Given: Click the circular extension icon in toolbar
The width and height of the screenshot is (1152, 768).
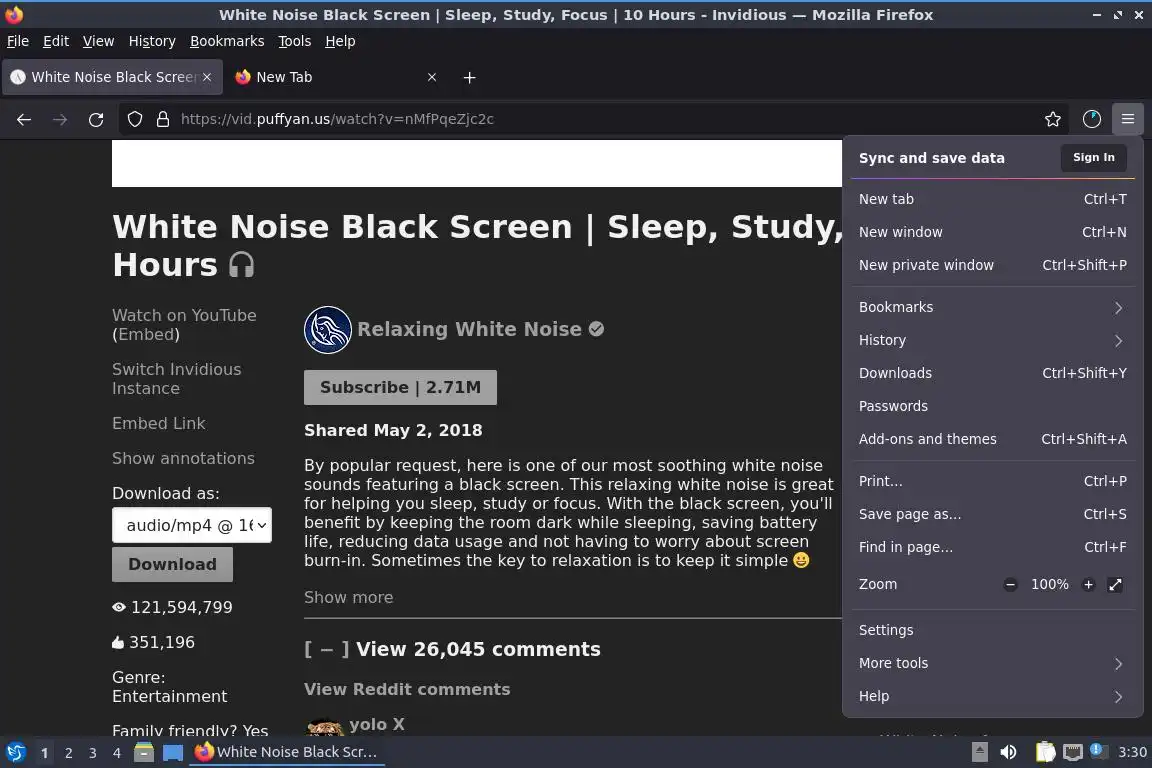Looking at the screenshot, I should [x=1092, y=119].
